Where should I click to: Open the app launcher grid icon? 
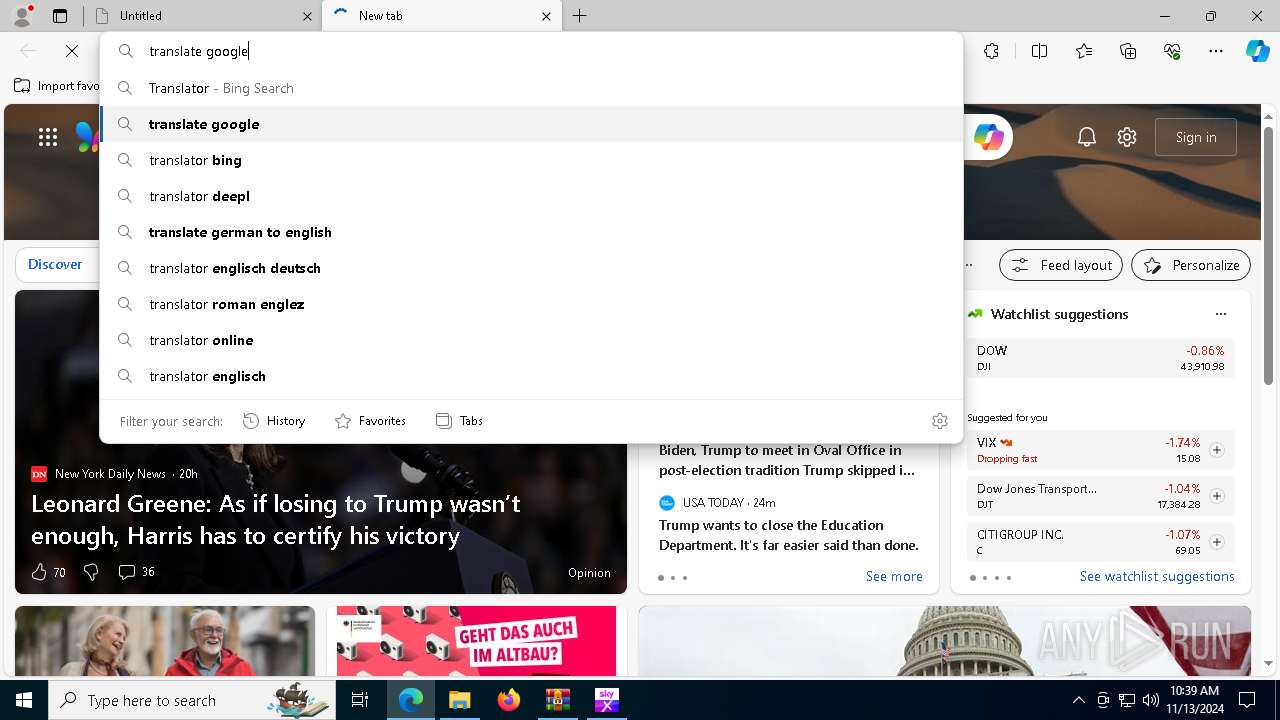point(48,137)
